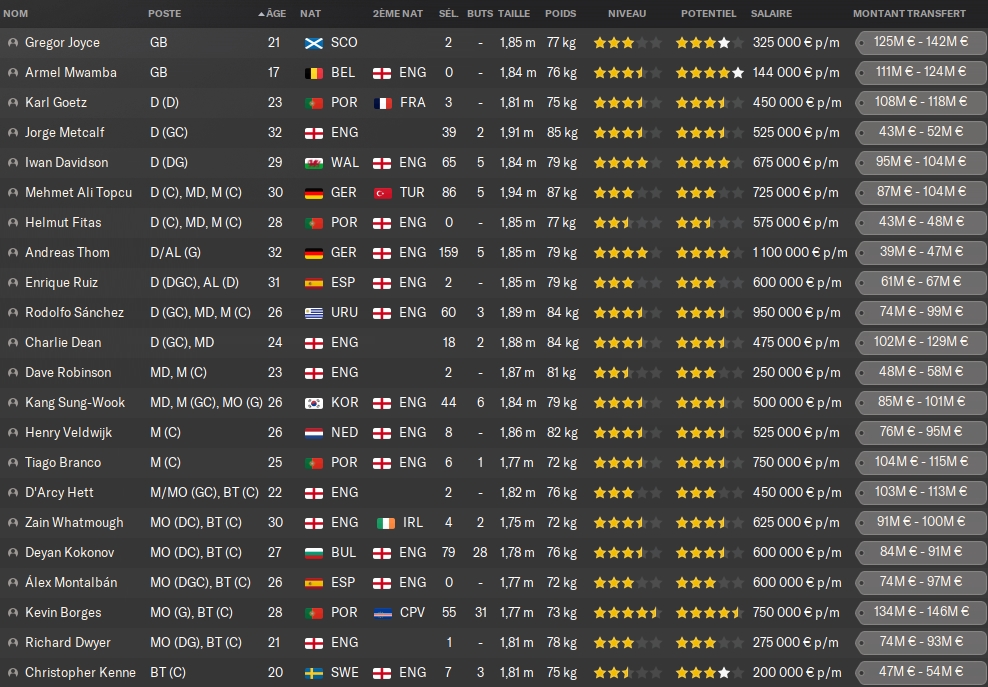Click the person icon beside Álex Montalbán

pyautogui.click(x=13, y=583)
